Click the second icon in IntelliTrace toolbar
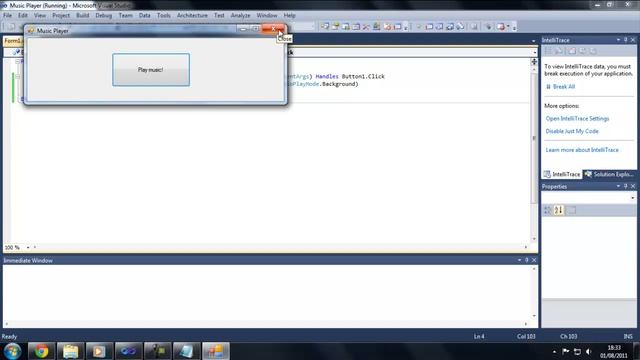The height and width of the screenshot is (360, 640). tap(559, 51)
